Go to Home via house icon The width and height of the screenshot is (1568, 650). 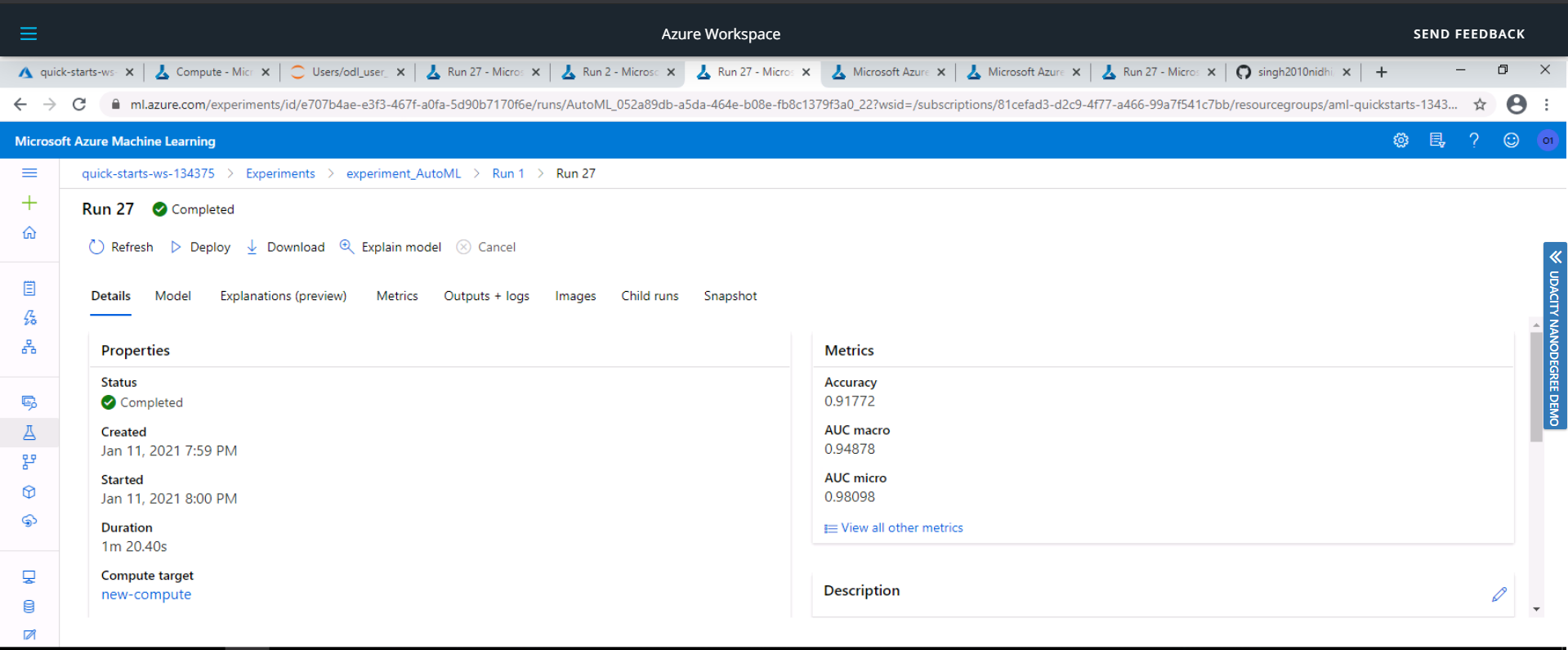point(29,233)
